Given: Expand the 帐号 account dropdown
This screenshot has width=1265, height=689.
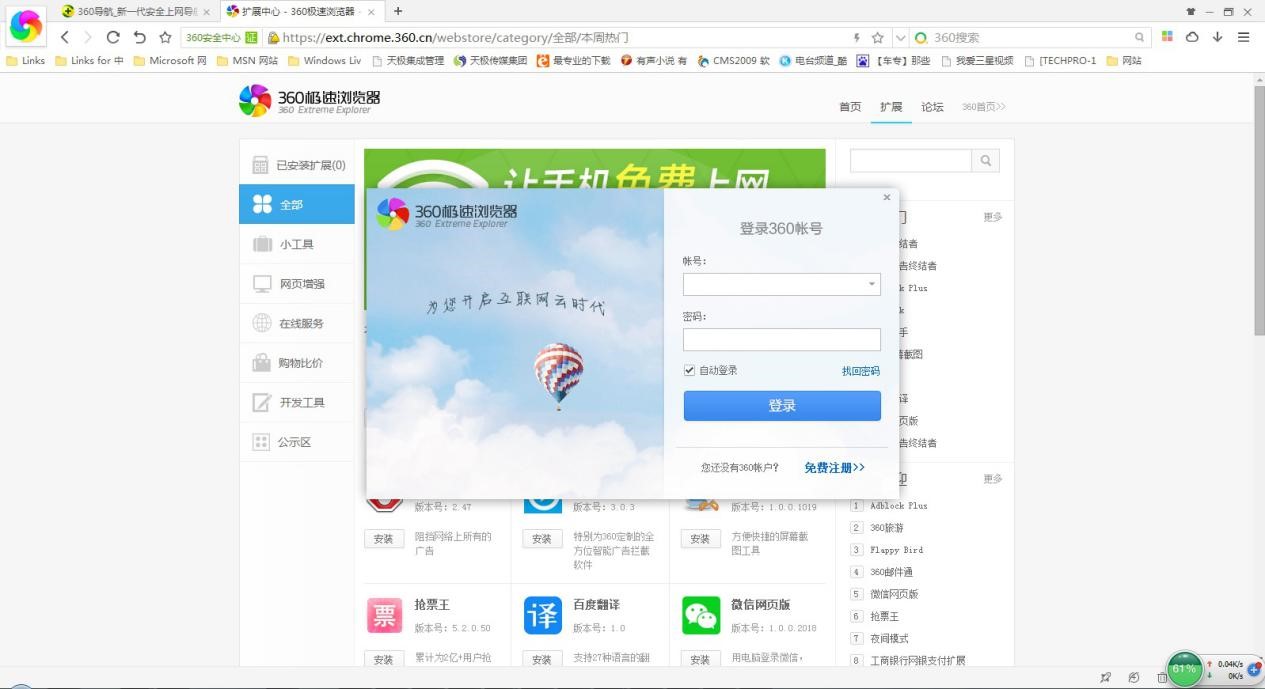Looking at the screenshot, I should 871,285.
